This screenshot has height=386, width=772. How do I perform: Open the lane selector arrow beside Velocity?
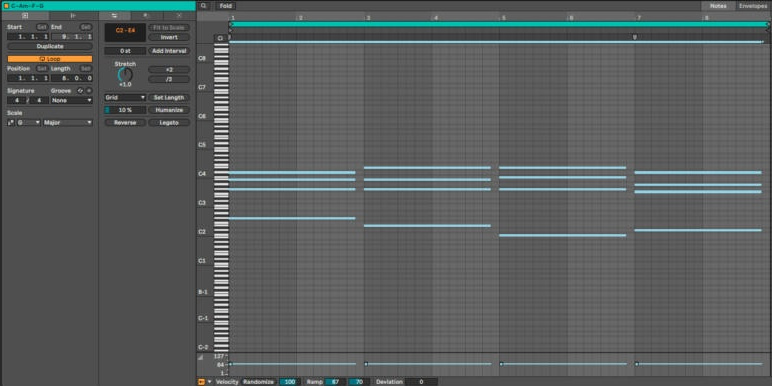pos(210,382)
